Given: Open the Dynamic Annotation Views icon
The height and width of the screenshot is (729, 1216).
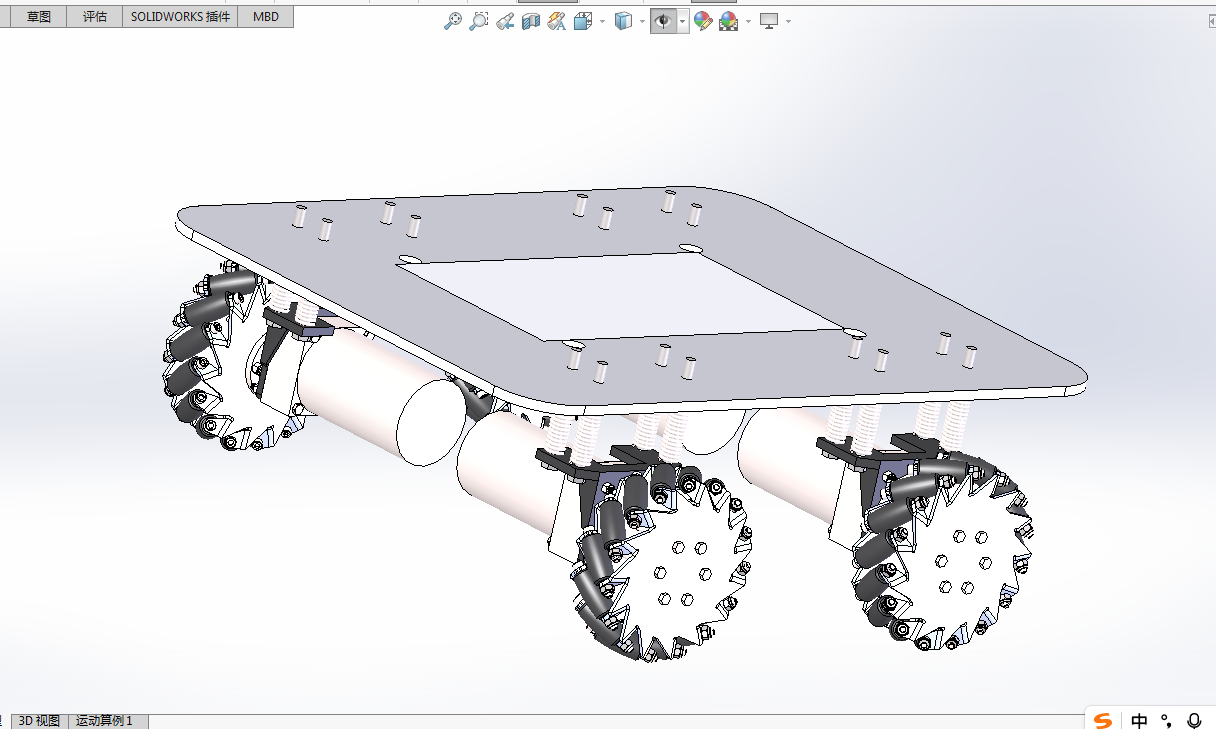Looking at the screenshot, I should point(557,21).
